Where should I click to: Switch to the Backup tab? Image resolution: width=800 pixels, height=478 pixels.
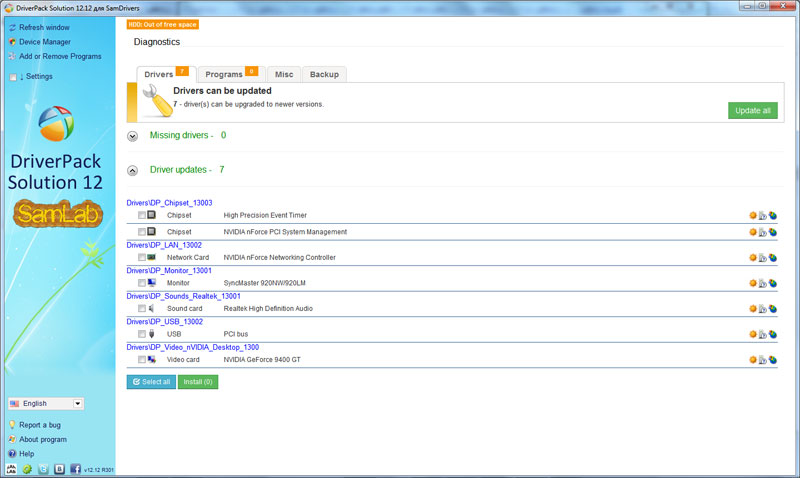pos(324,74)
